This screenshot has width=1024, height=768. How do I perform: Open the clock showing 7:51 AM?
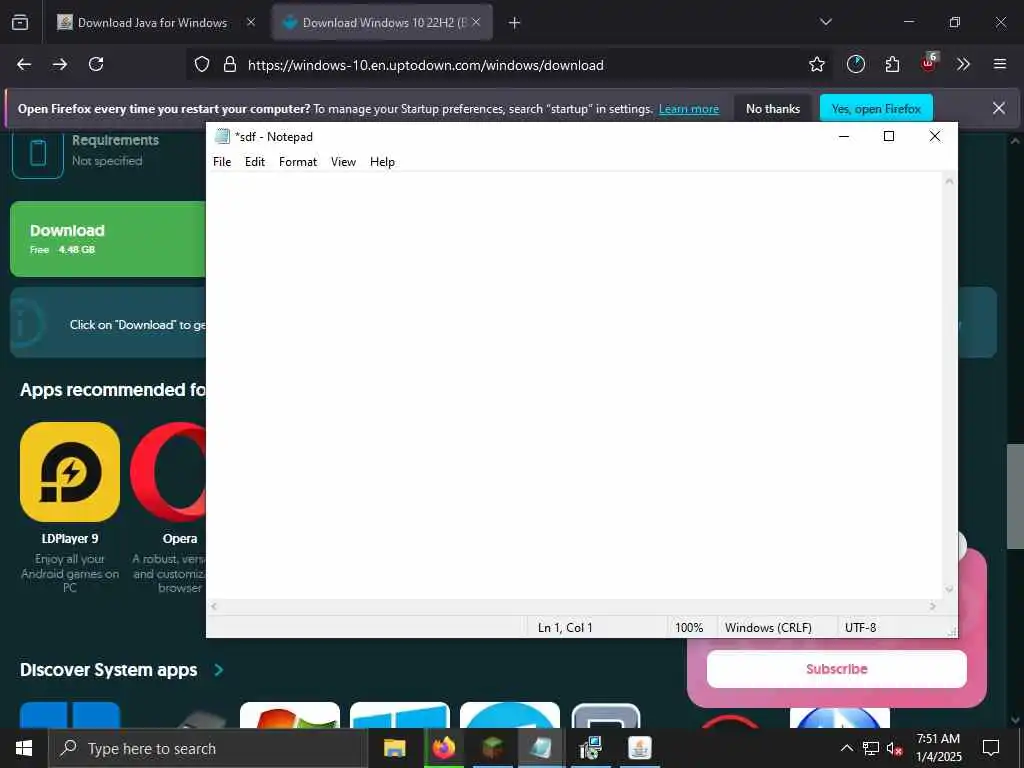coord(938,748)
